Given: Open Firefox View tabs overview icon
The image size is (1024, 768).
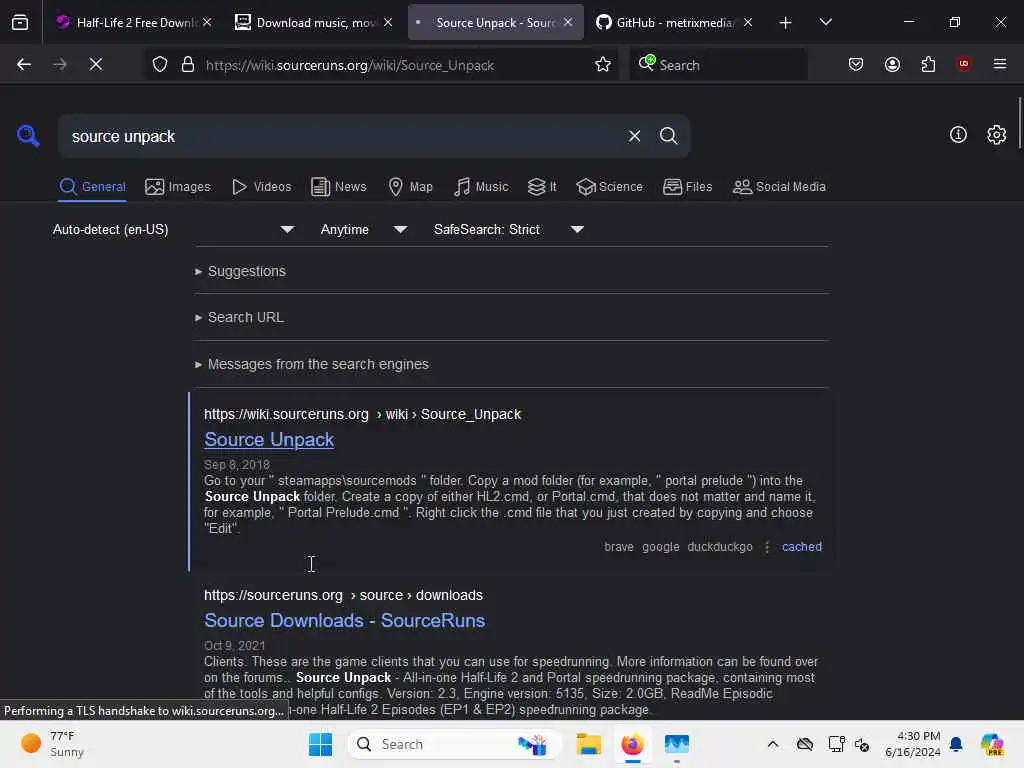Looking at the screenshot, I should (x=20, y=22).
